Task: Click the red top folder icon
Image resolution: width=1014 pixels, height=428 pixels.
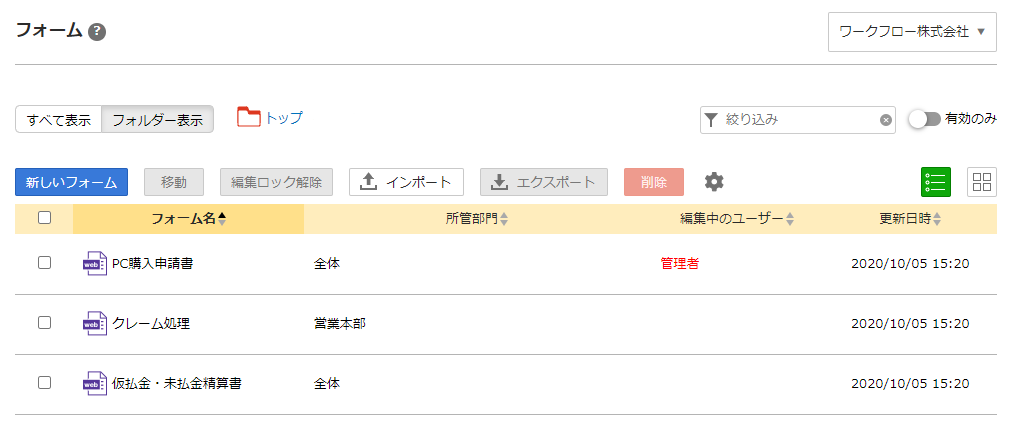Action: pyautogui.click(x=248, y=118)
